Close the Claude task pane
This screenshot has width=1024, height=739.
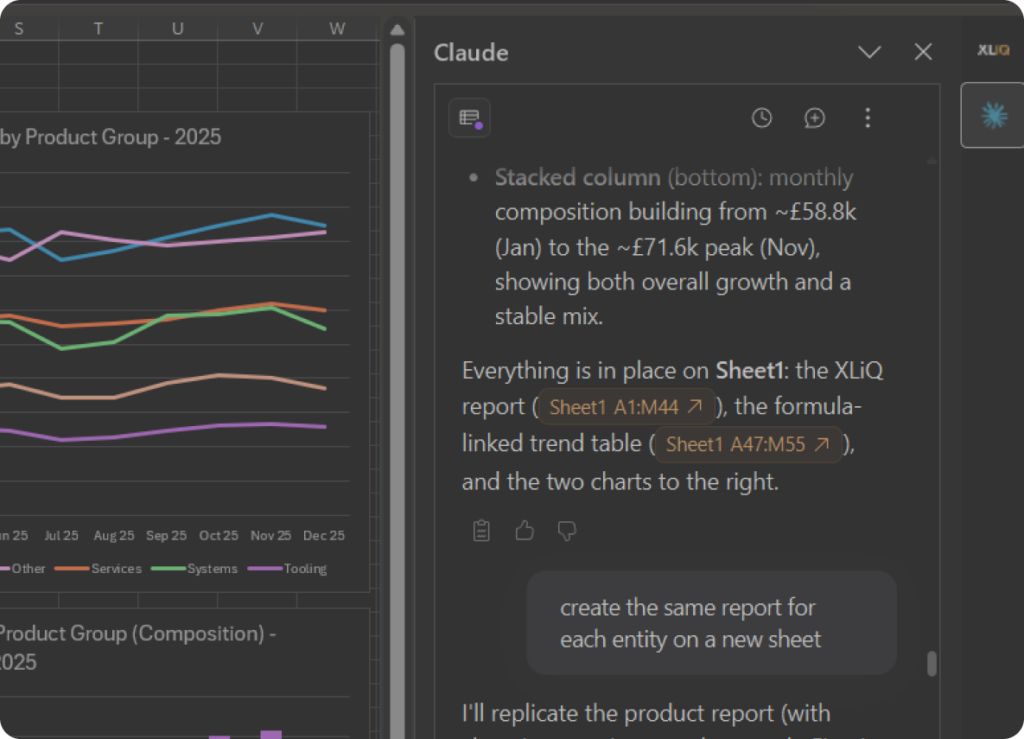pyautogui.click(x=923, y=52)
